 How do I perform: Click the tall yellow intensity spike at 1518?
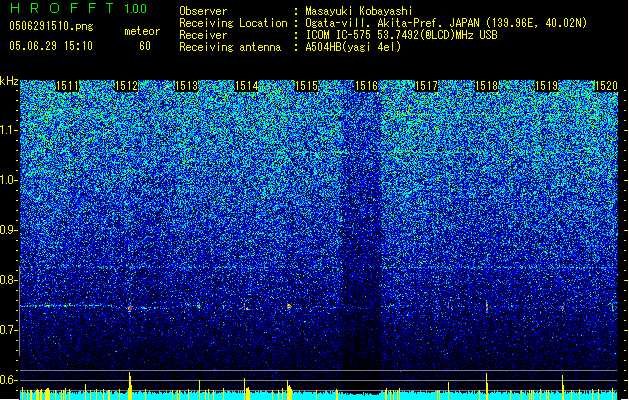487,386
